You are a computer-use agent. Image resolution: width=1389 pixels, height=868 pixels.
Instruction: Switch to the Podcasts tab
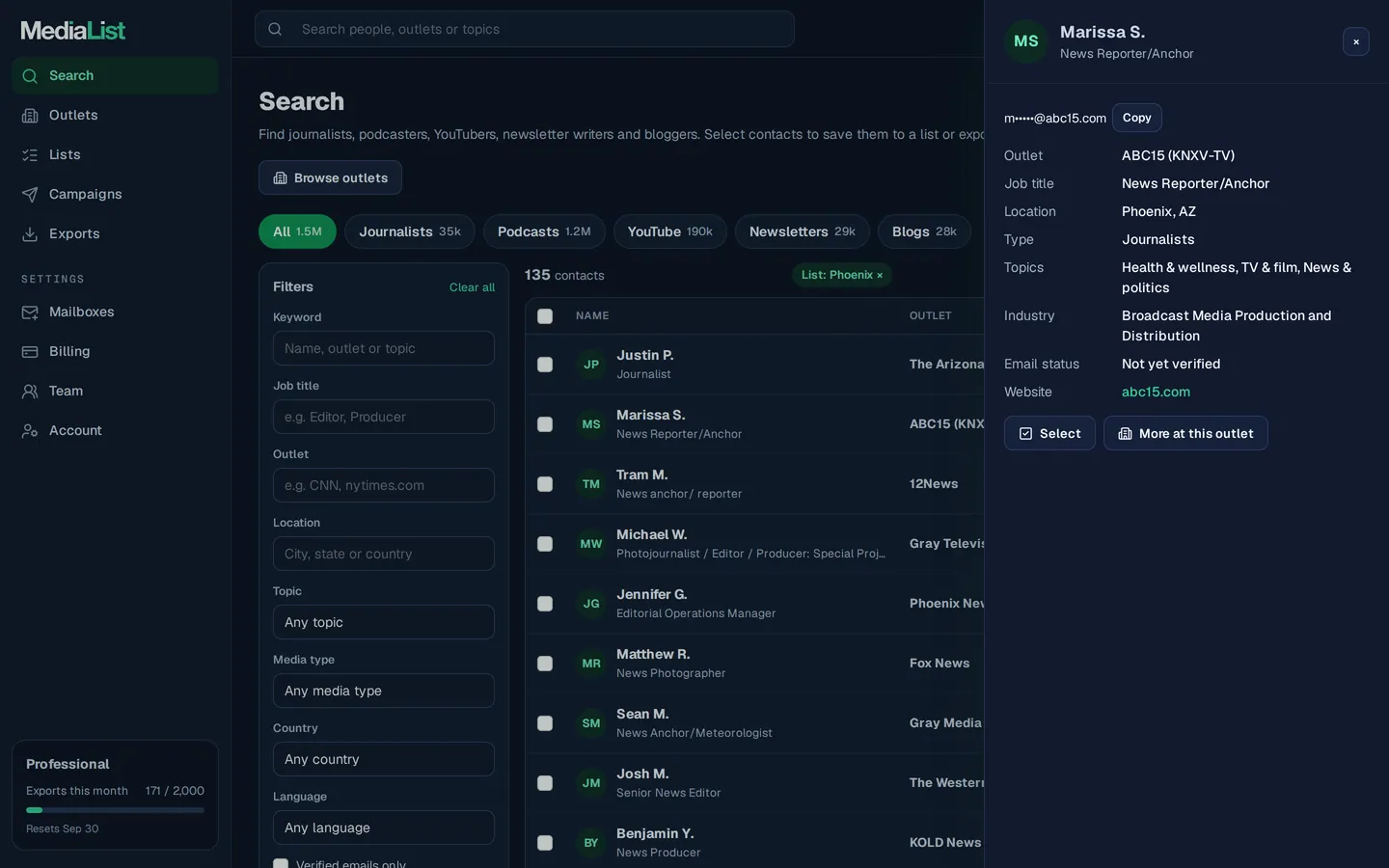tap(544, 231)
